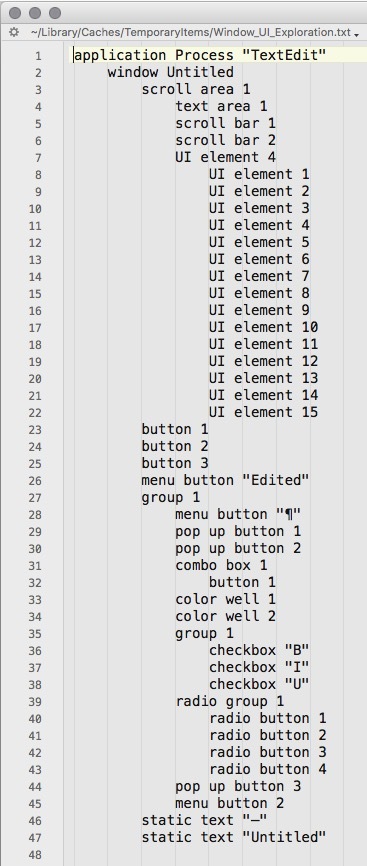Click the 'UI element 15' text line
The image size is (367, 866).
click(x=264, y=413)
